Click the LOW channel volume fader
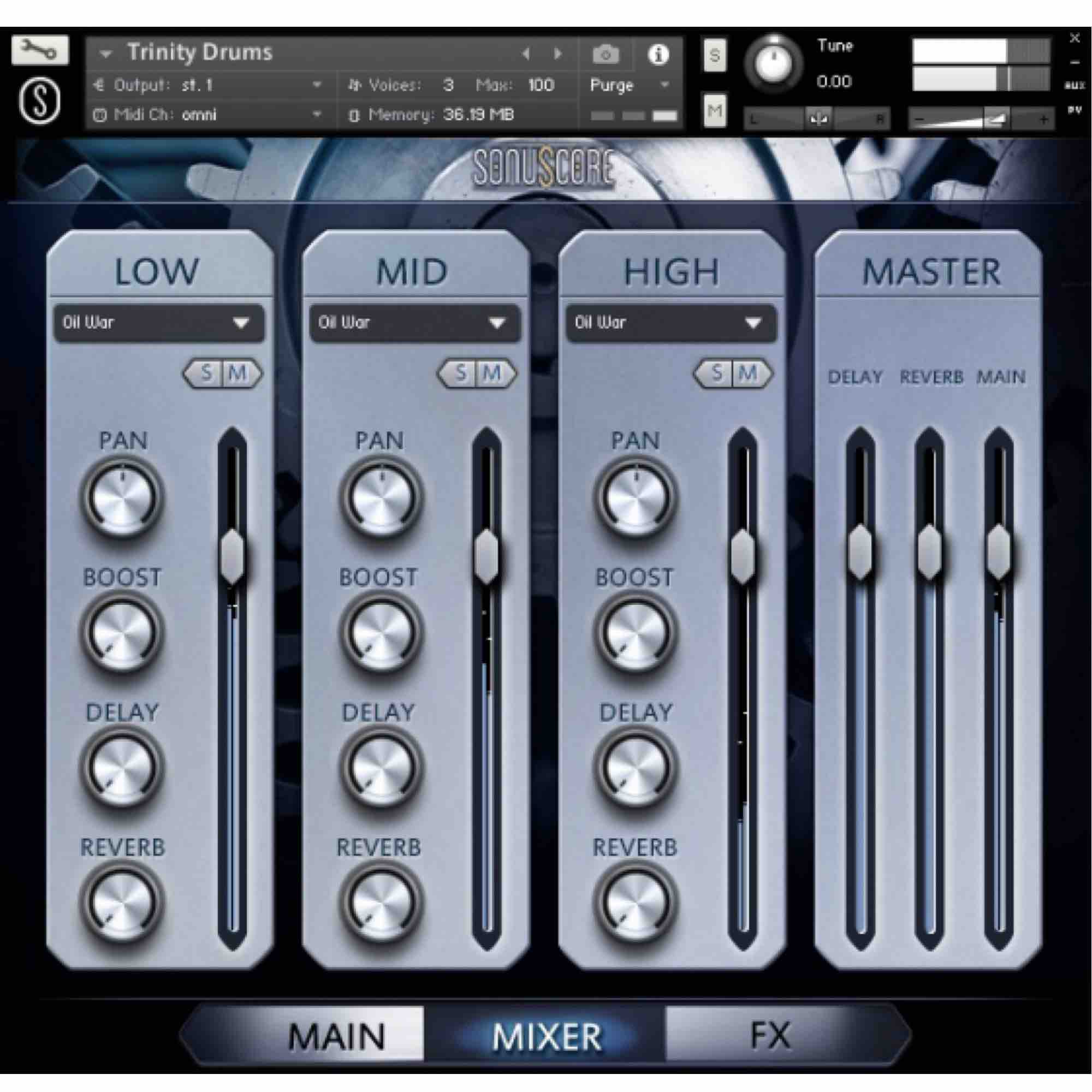Image resolution: width=1092 pixels, height=1092 pixels. [x=232, y=557]
